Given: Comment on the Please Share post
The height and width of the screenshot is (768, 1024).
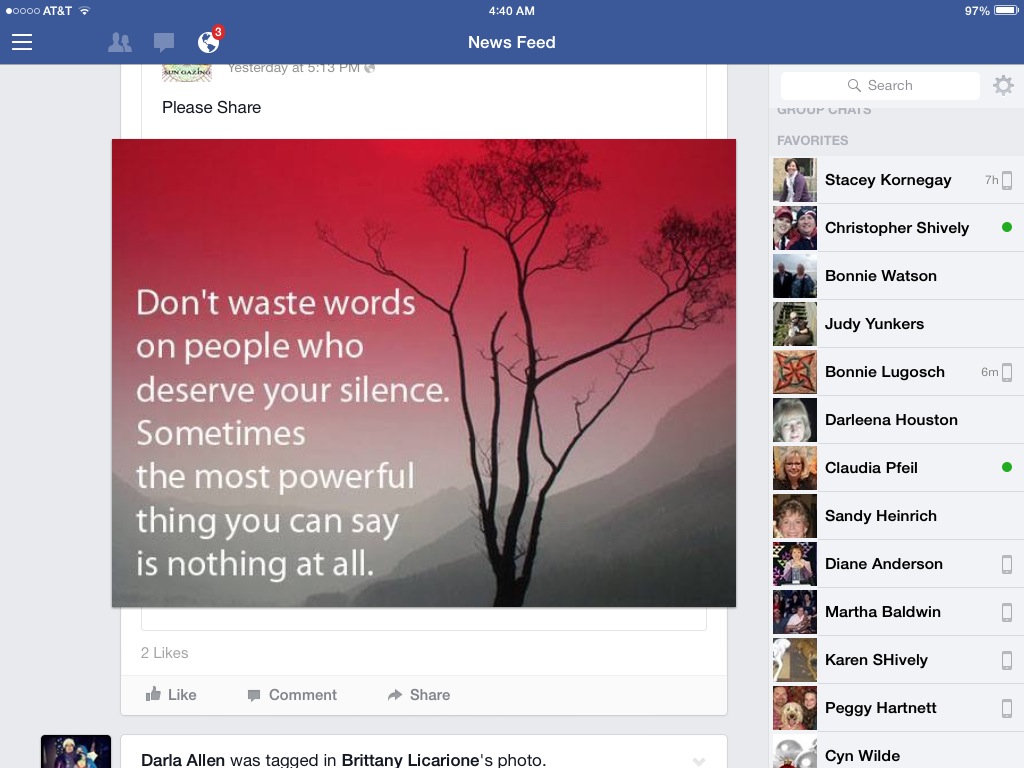Looking at the screenshot, I should [x=292, y=695].
